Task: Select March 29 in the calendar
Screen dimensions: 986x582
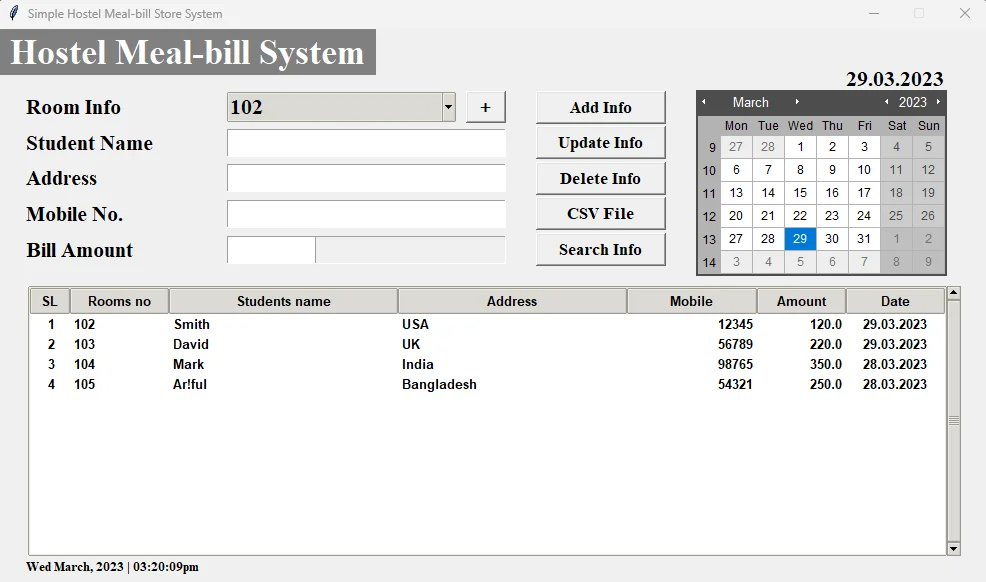Action: pyautogui.click(x=800, y=239)
